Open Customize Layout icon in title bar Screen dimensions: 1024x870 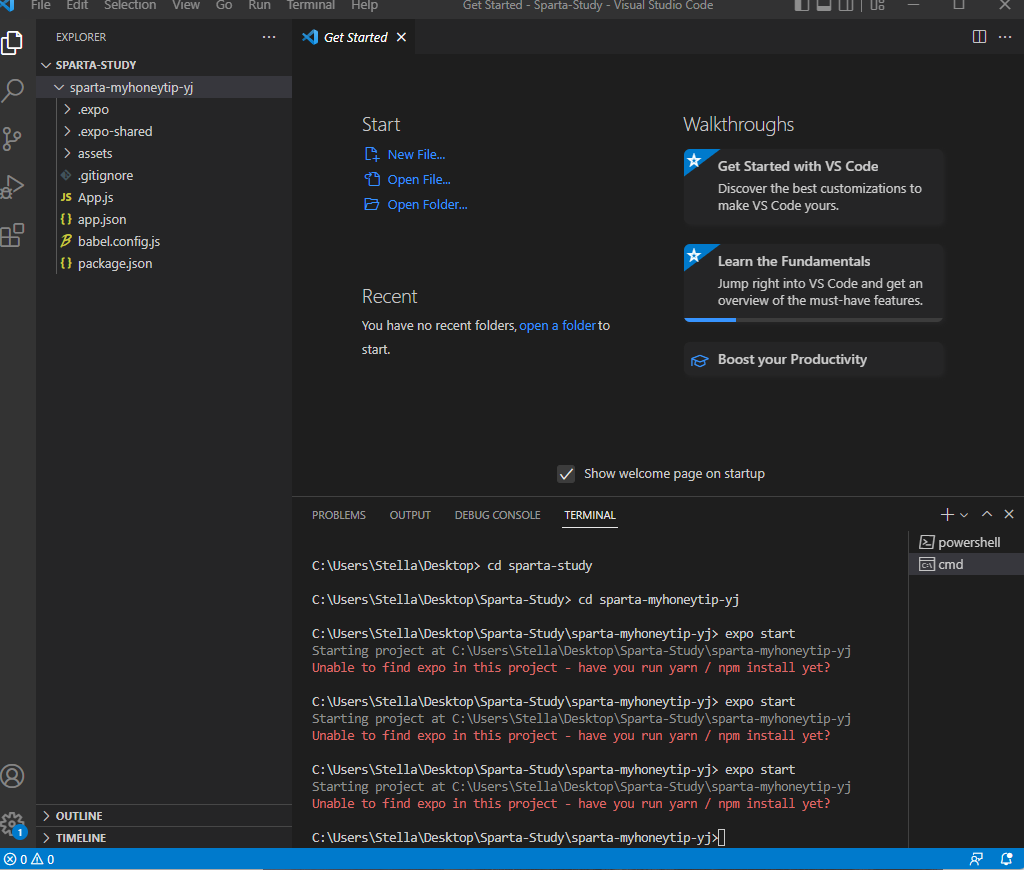pyautogui.click(x=877, y=5)
